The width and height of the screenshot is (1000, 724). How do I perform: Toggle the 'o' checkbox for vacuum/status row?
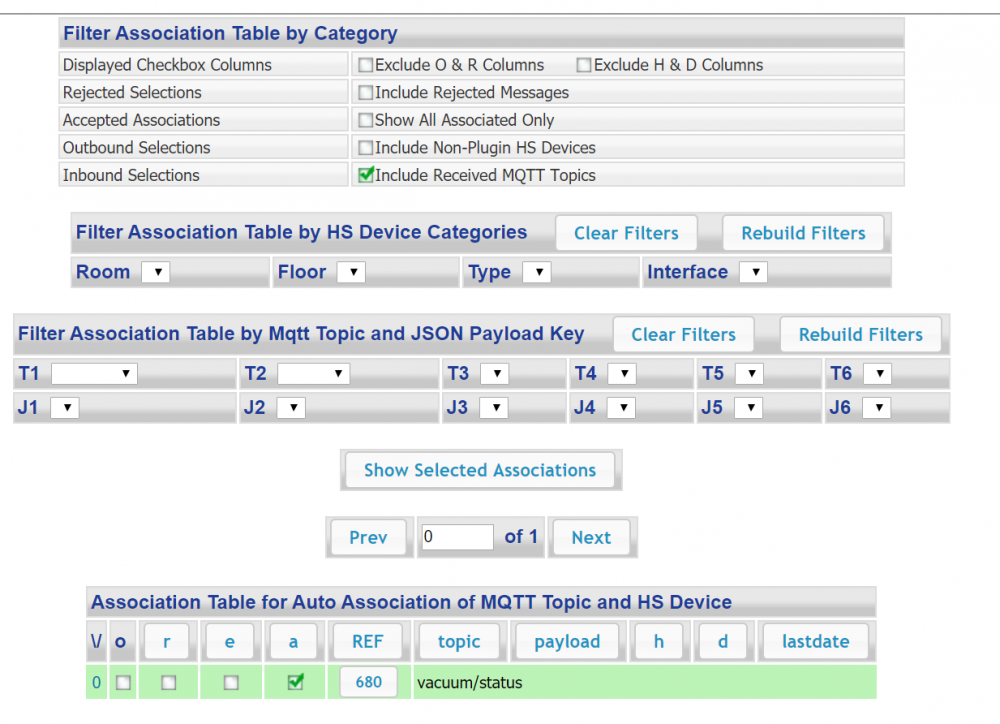click(x=122, y=682)
